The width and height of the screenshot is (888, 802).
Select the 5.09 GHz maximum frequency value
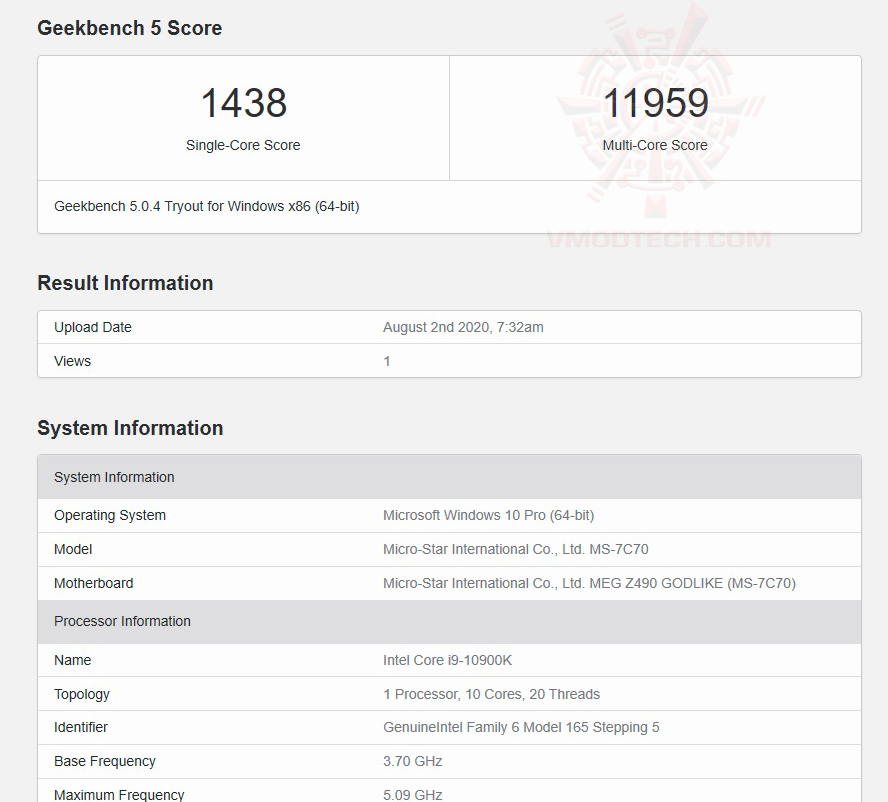(413, 795)
